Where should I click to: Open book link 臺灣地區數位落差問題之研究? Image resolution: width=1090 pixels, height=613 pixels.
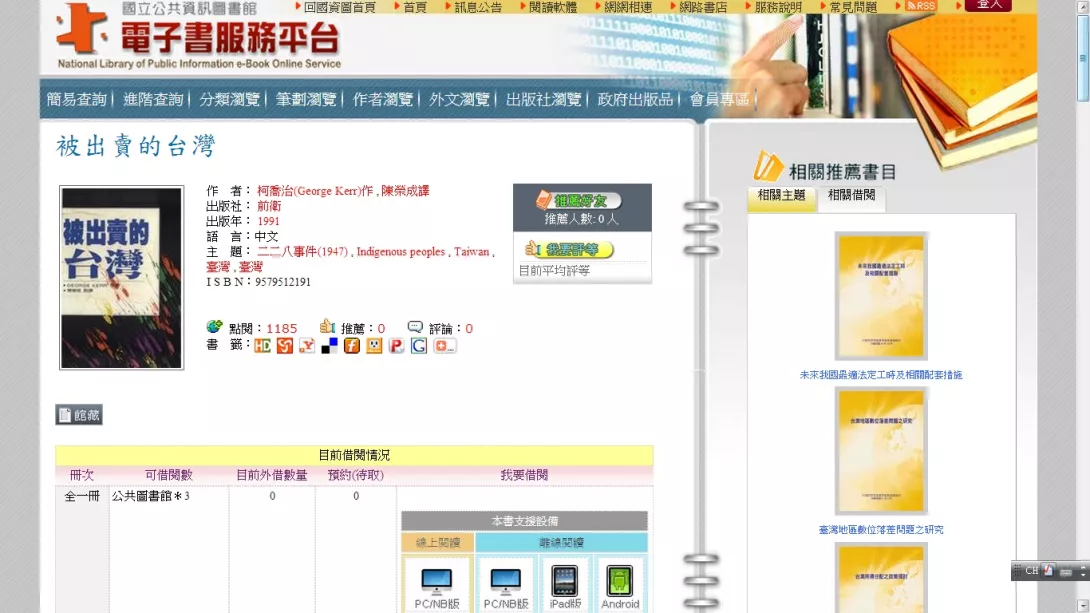coord(881,530)
